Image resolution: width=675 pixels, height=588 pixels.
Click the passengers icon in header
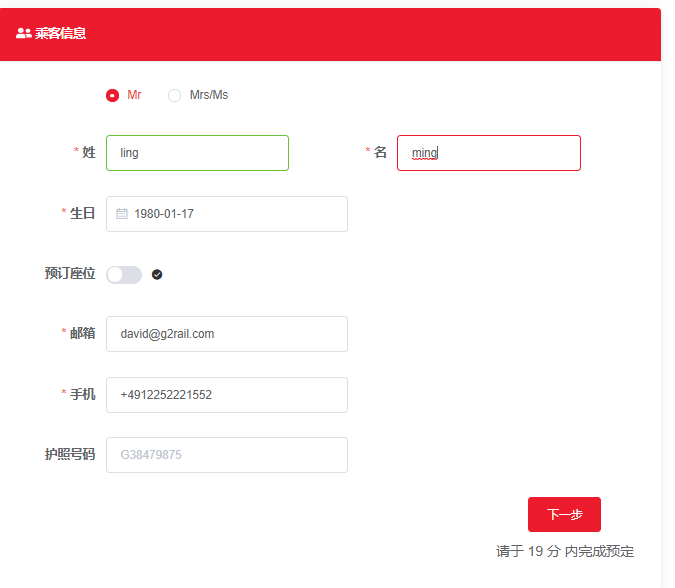pos(24,33)
